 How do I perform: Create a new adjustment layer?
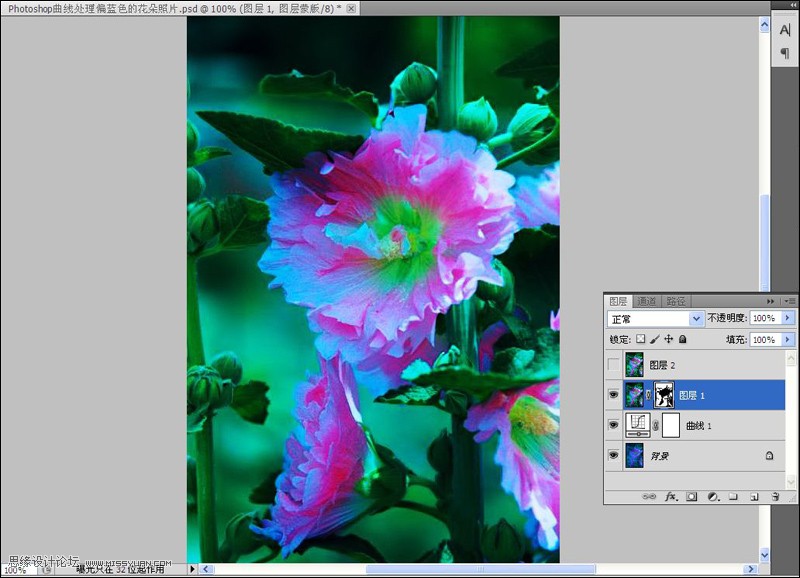[713, 493]
